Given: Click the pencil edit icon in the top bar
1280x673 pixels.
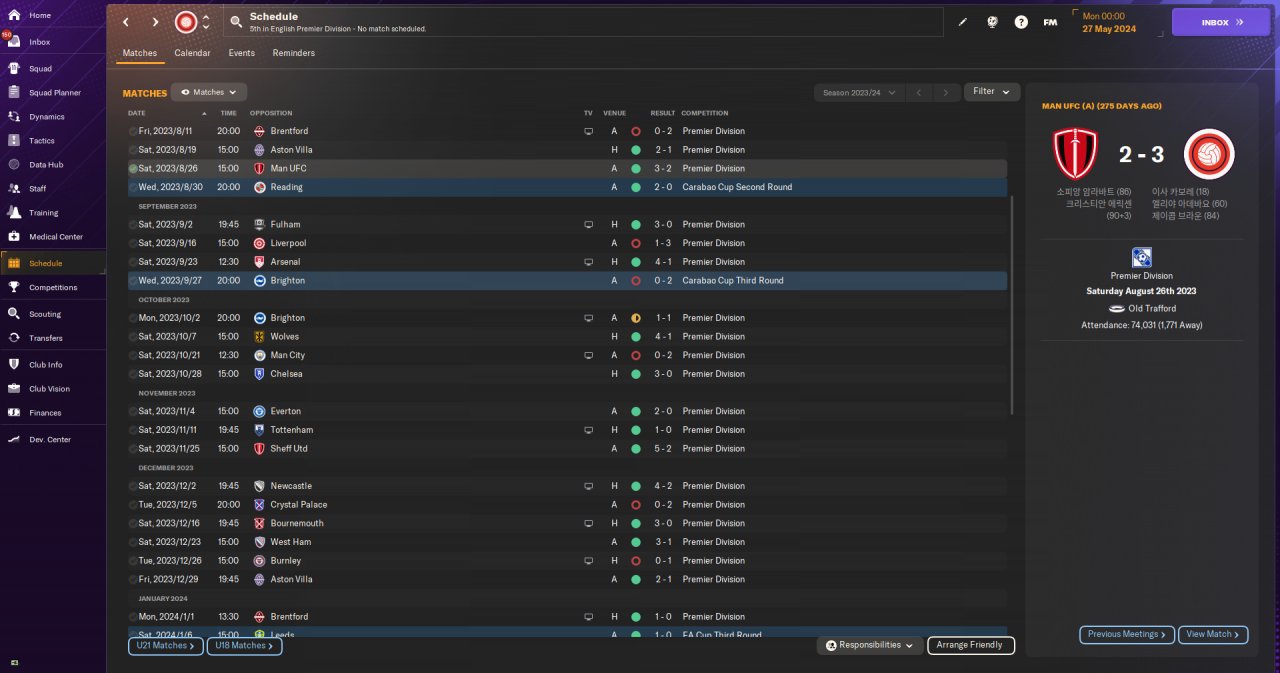Looking at the screenshot, I should point(963,22).
